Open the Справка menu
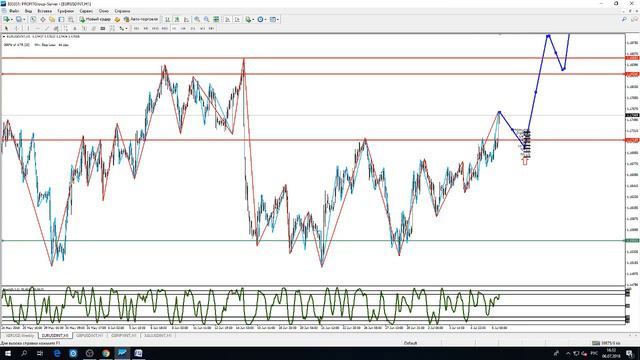The width and height of the screenshot is (640, 360). point(122,11)
